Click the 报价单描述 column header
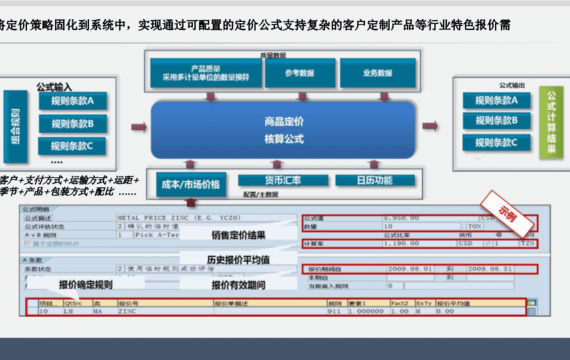 click(270, 303)
